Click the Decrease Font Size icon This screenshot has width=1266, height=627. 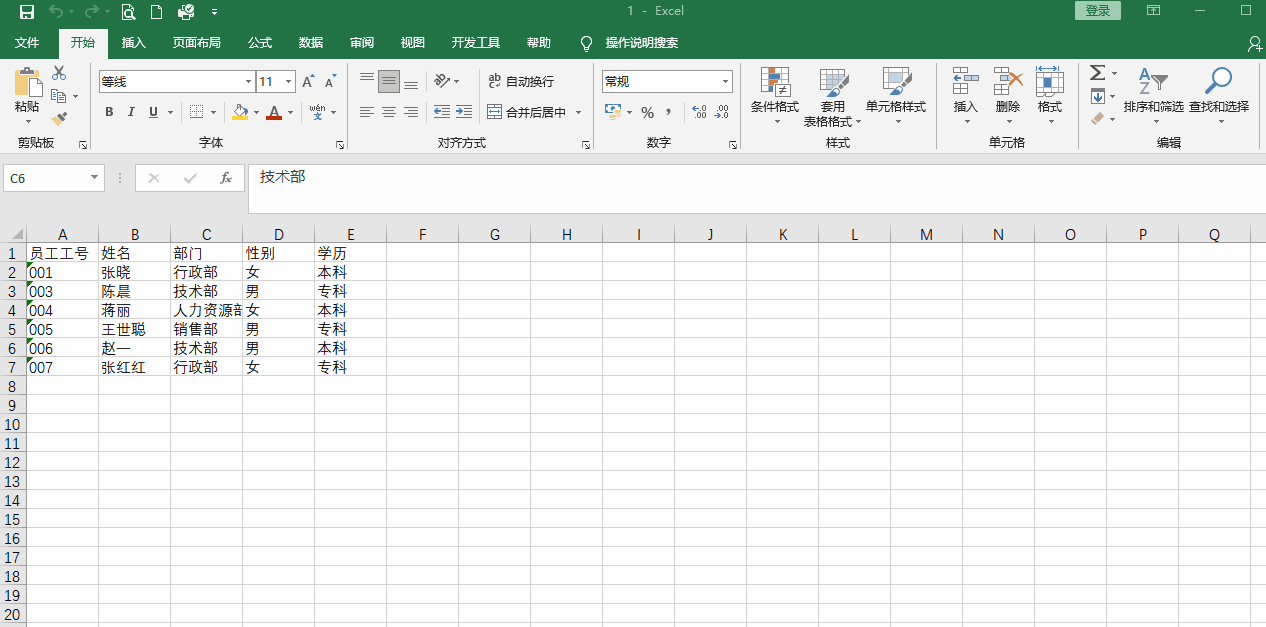[x=330, y=82]
